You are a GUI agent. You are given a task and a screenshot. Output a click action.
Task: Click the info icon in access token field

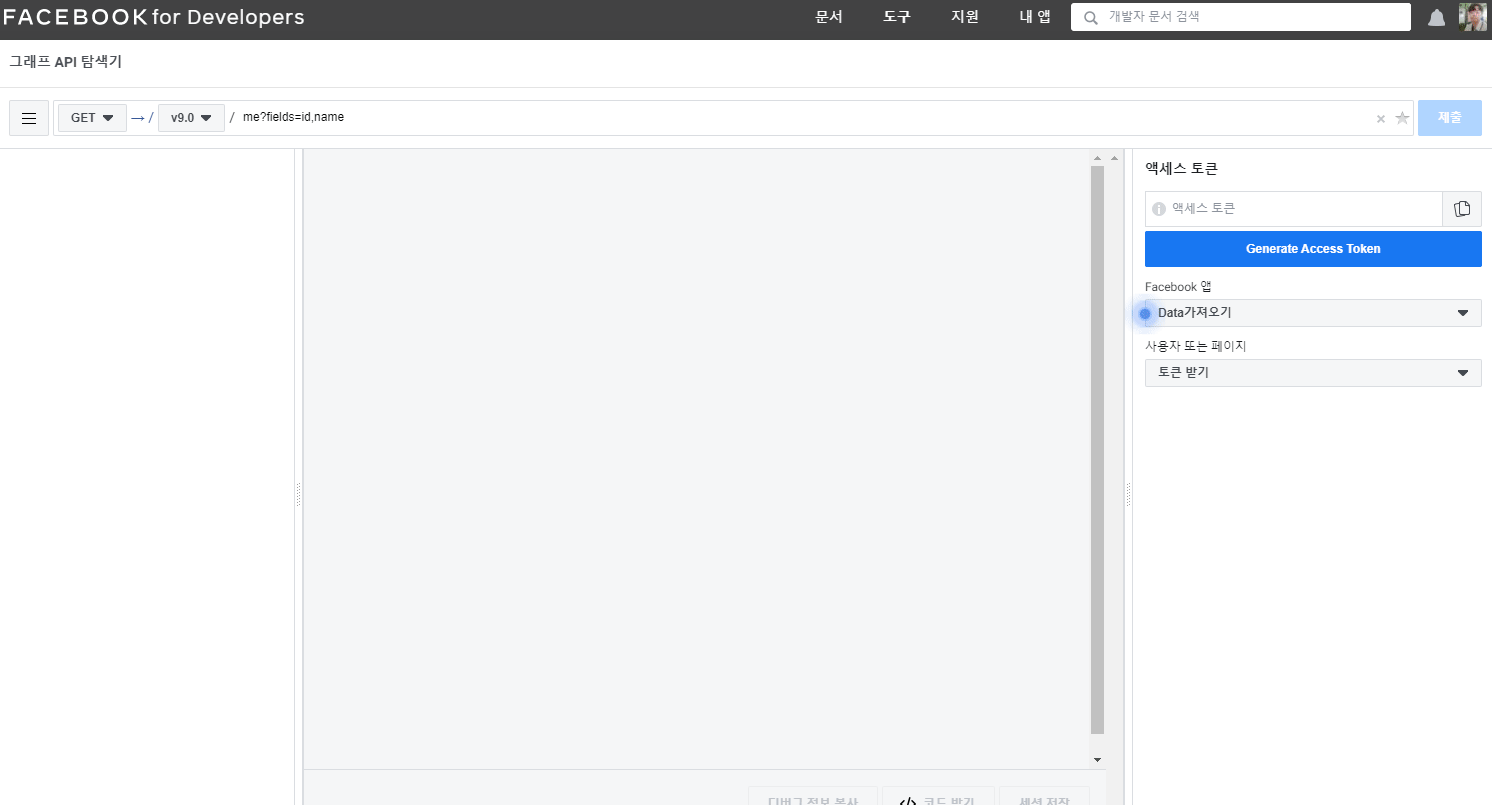tap(1158, 209)
